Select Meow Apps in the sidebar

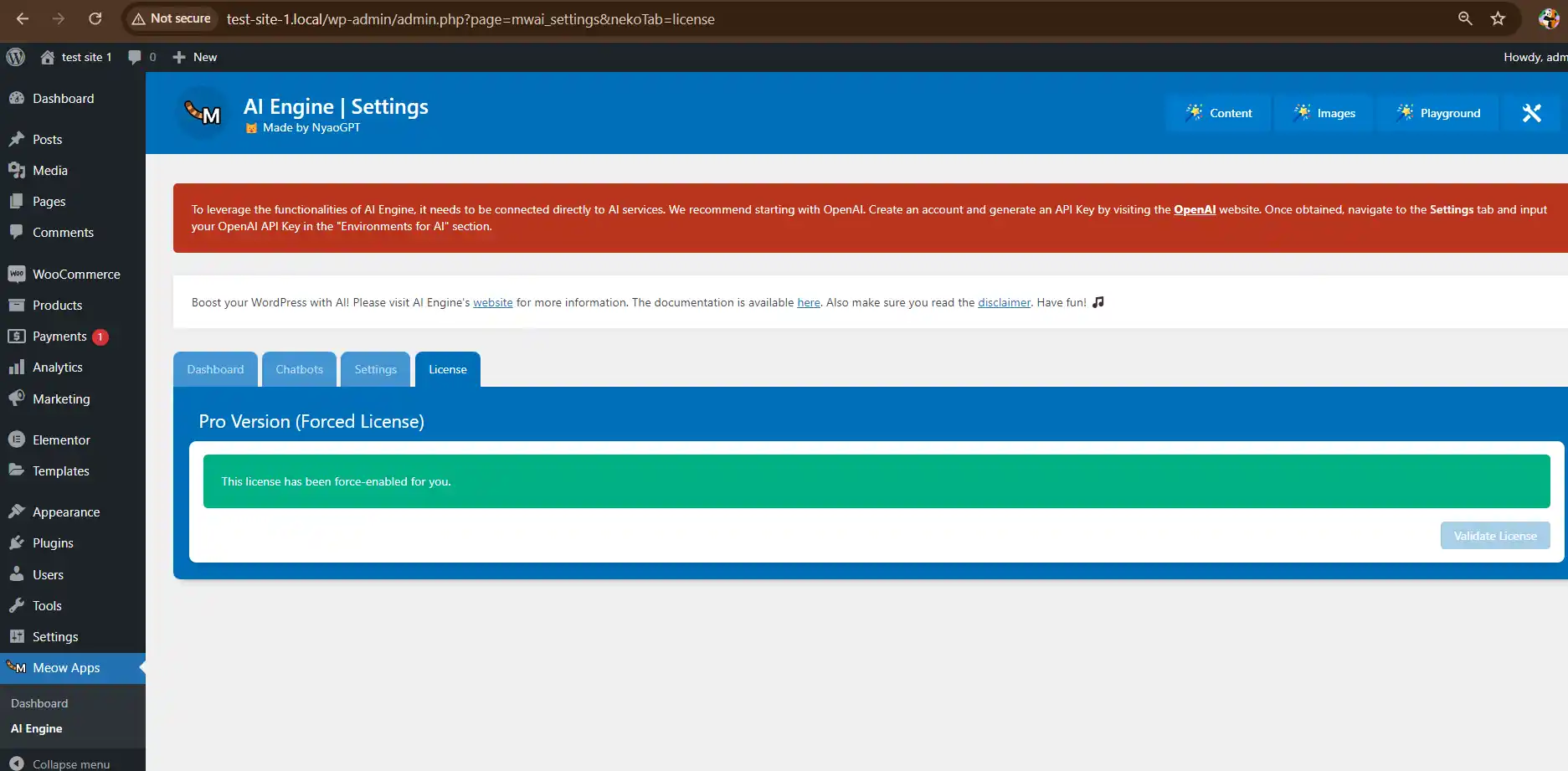(65, 667)
